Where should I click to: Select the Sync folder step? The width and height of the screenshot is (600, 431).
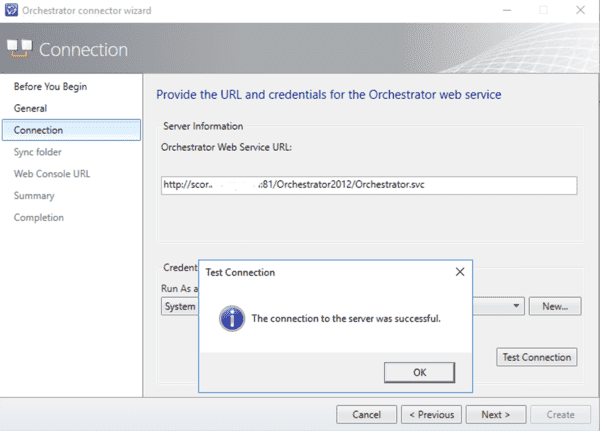(38, 152)
